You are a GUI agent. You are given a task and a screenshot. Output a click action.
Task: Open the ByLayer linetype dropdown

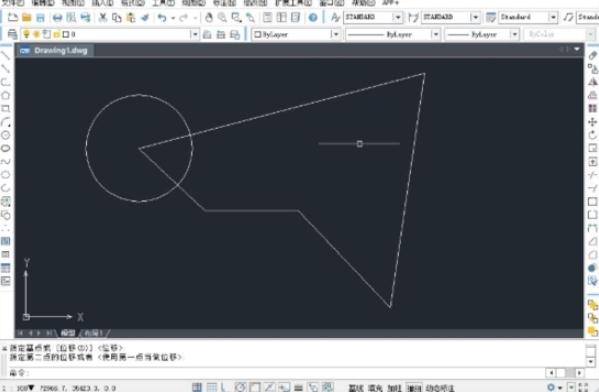pyautogui.click(x=435, y=34)
